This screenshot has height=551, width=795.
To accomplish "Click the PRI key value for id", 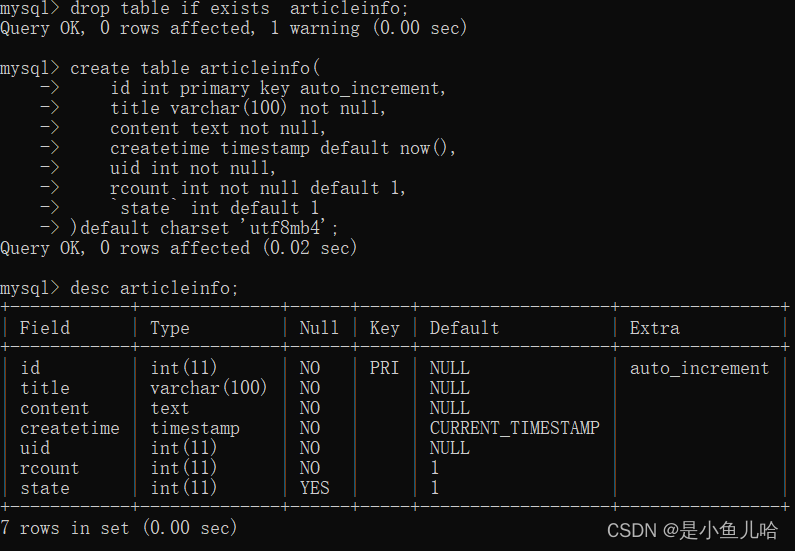I will 384,368.
